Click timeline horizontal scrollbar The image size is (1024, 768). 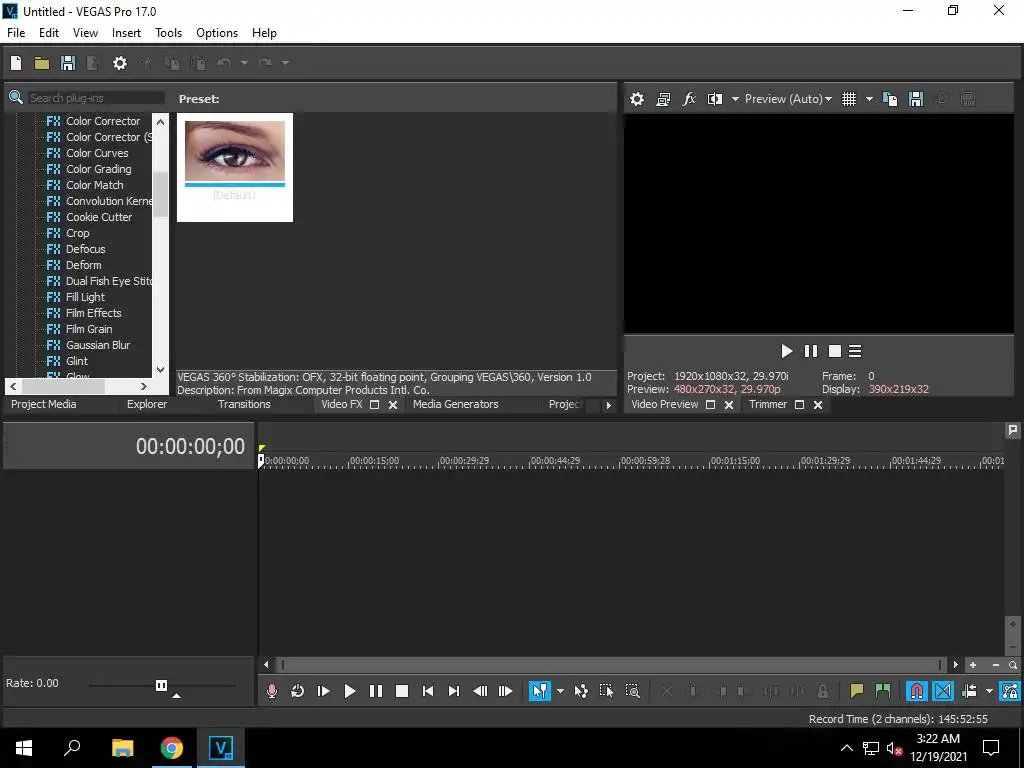(x=611, y=665)
